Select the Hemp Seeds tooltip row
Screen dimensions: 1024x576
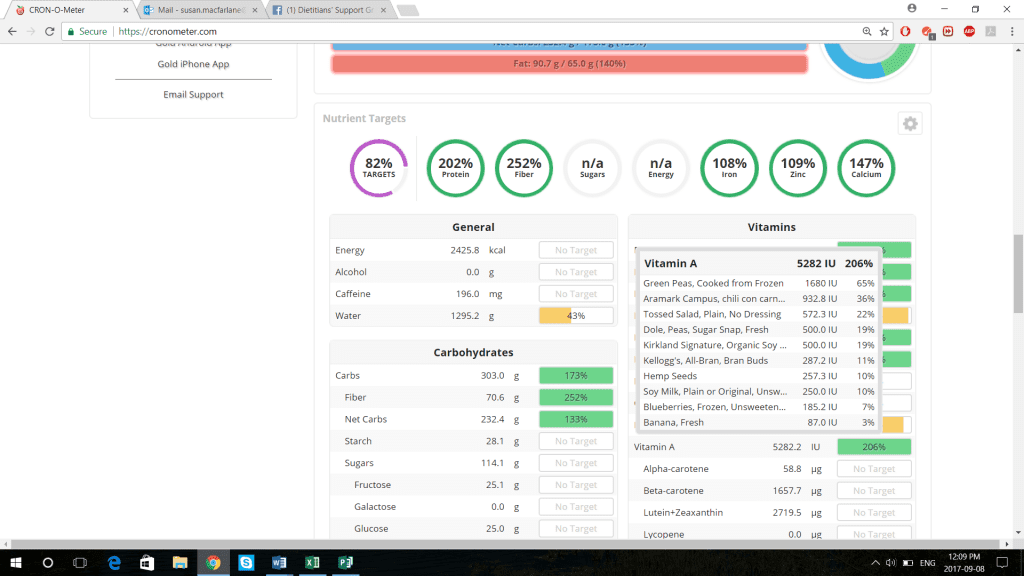758,376
